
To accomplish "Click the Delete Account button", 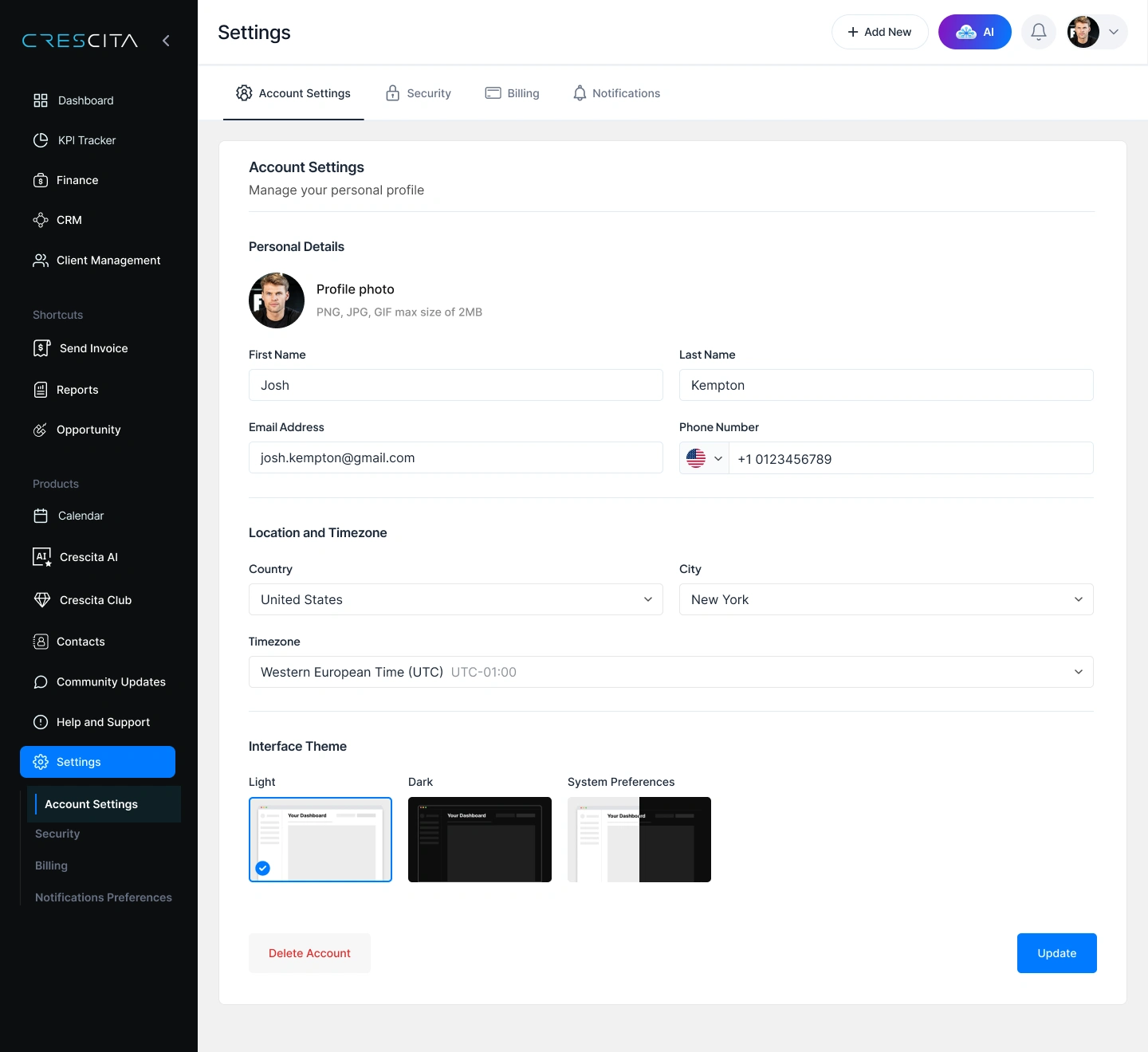I will [x=309, y=953].
